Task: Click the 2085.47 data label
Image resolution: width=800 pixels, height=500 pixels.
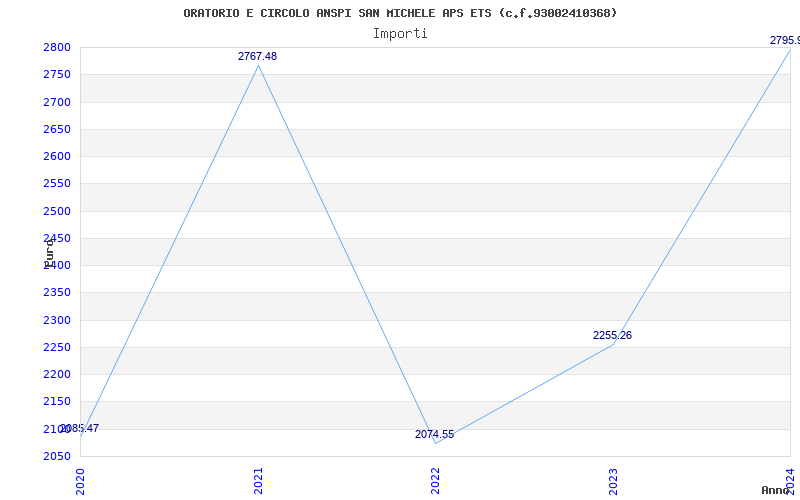Action: point(80,429)
